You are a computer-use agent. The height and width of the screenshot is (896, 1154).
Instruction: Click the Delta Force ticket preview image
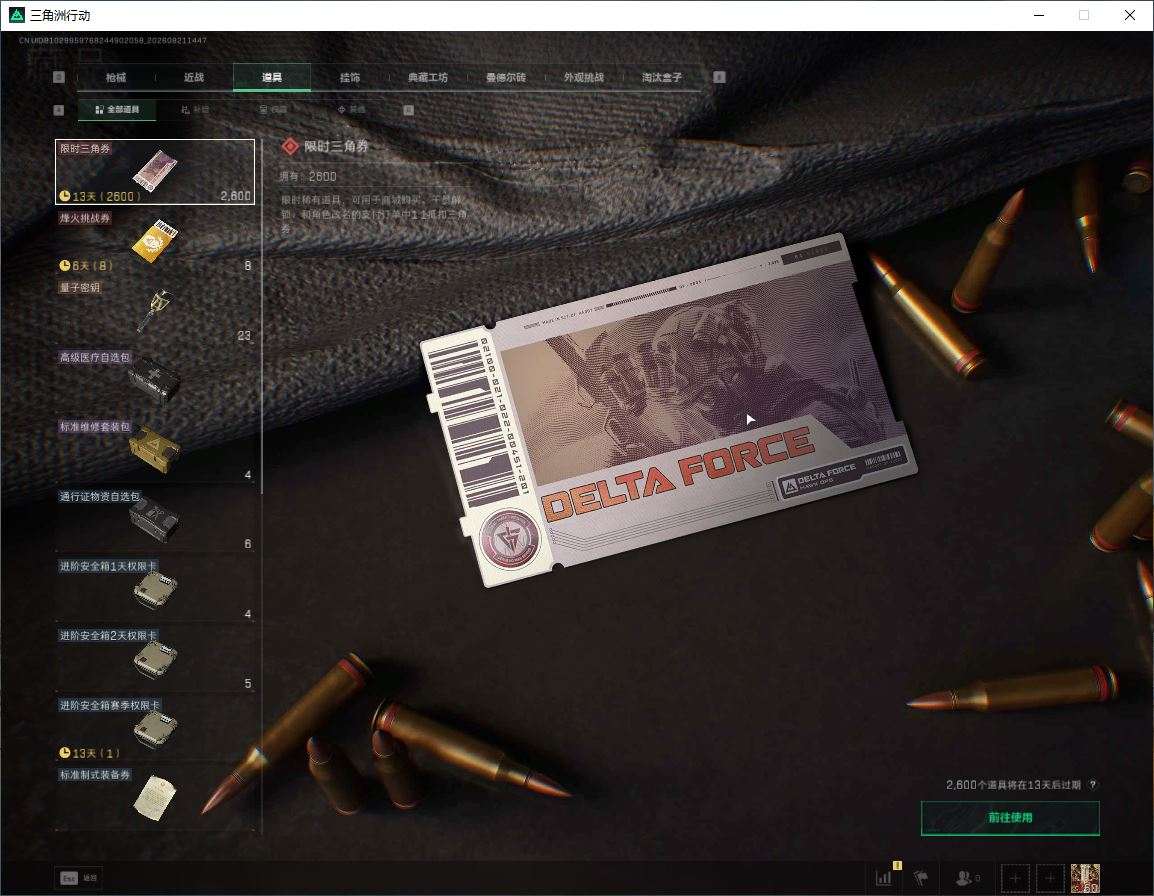[669, 410]
